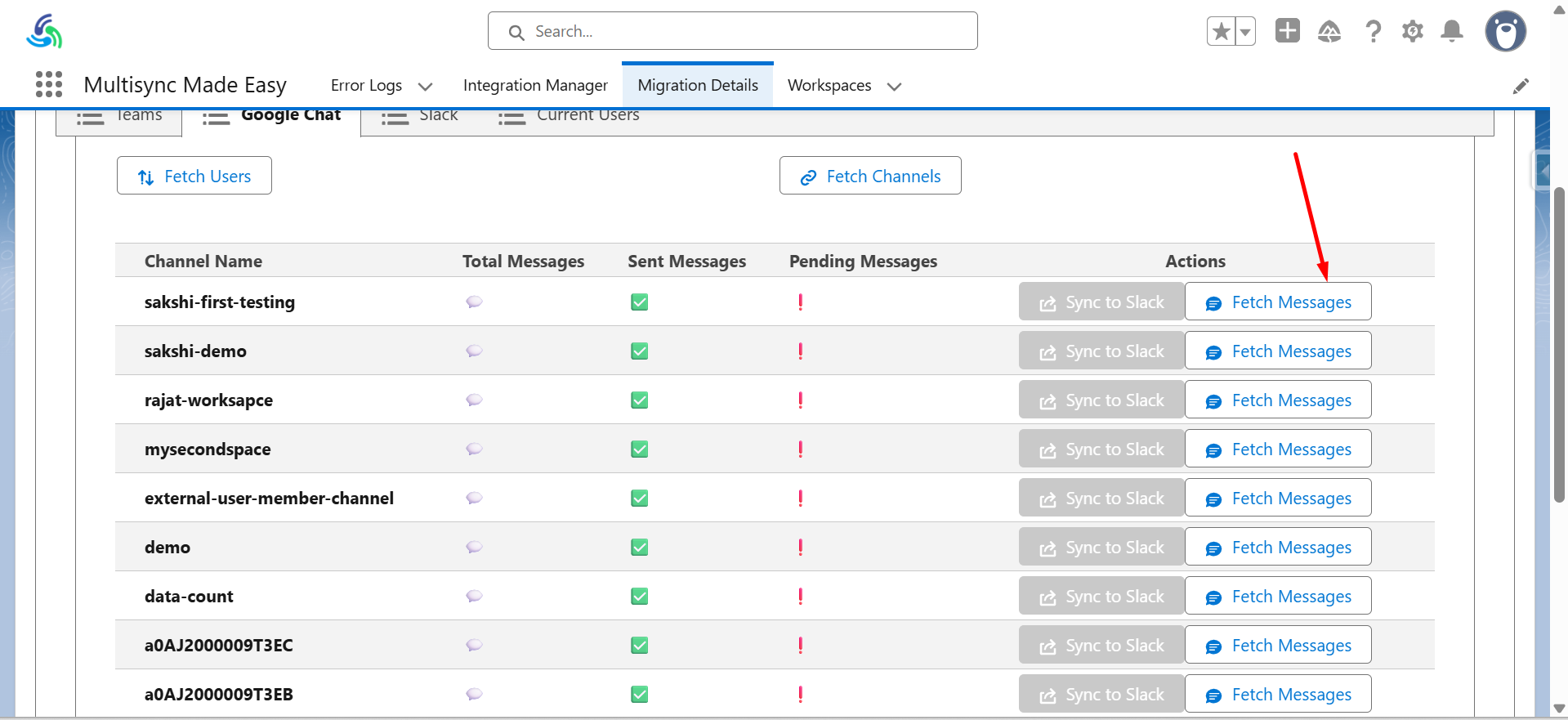Fetch Messages for a0AJ2000009T3EB

(x=1278, y=694)
